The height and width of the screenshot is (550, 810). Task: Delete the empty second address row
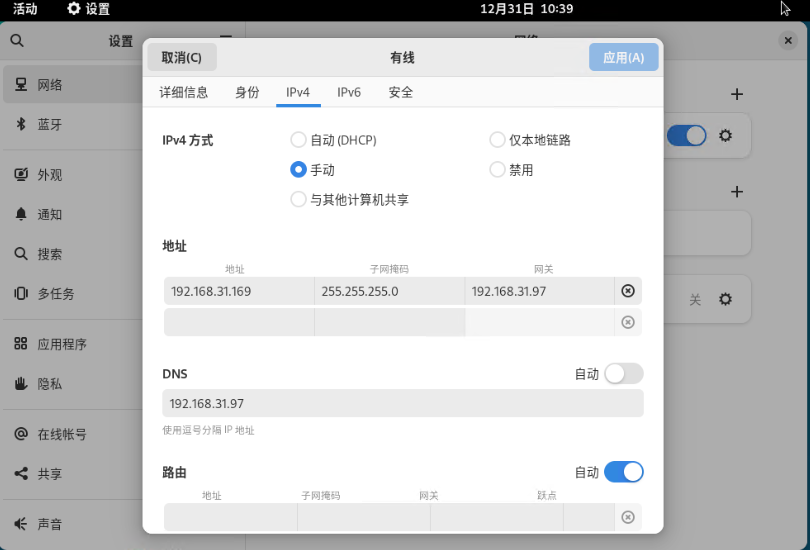click(628, 322)
